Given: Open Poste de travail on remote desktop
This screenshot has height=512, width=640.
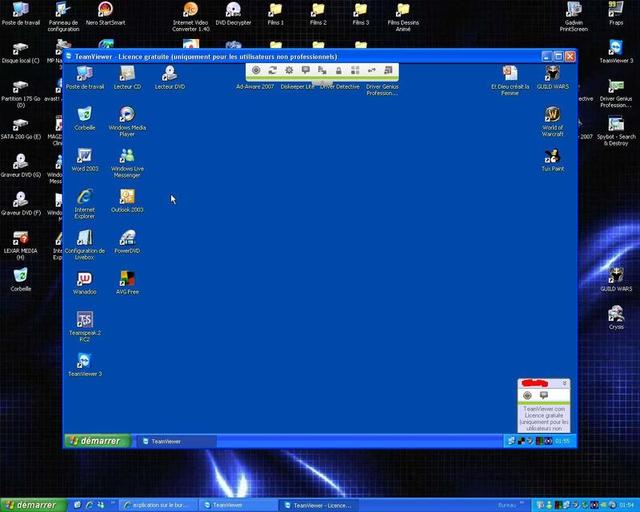Looking at the screenshot, I should coord(85,78).
